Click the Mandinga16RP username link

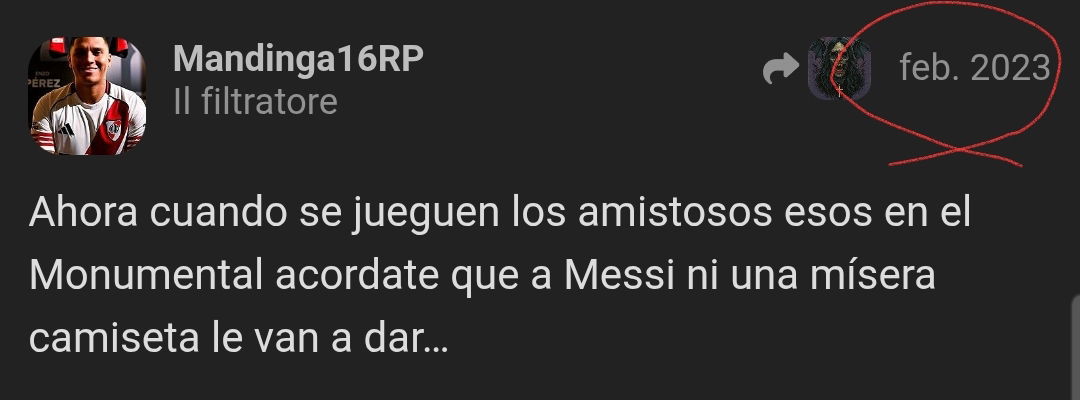(x=298, y=60)
